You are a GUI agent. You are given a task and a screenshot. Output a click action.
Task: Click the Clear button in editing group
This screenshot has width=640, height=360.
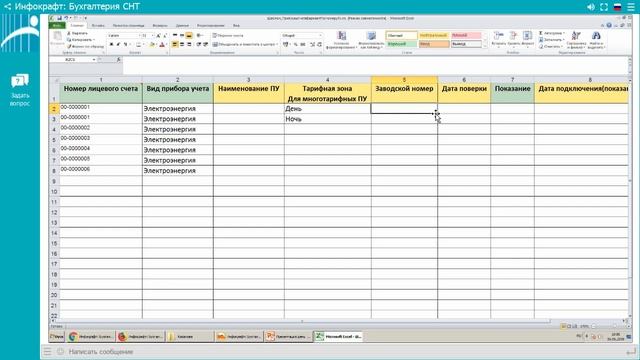pyautogui.click(x=550, y=47)
